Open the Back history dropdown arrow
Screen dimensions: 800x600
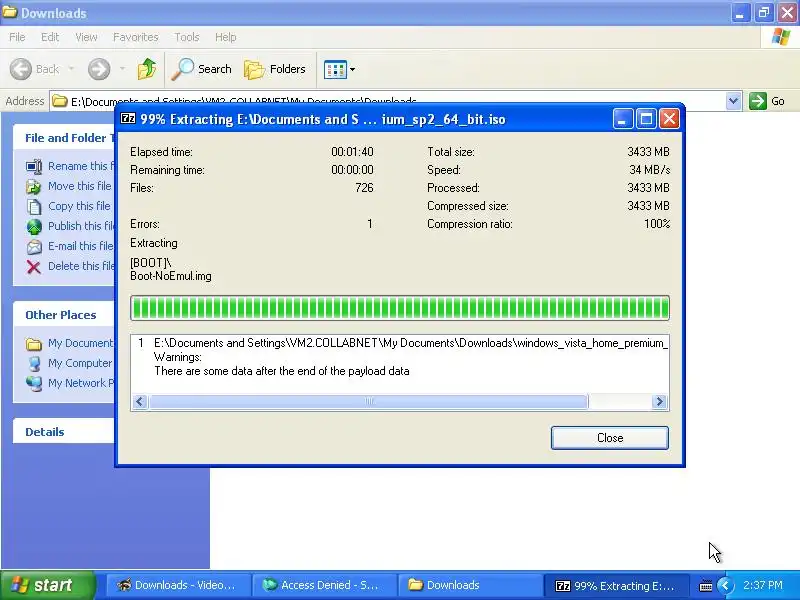[71, 69]
